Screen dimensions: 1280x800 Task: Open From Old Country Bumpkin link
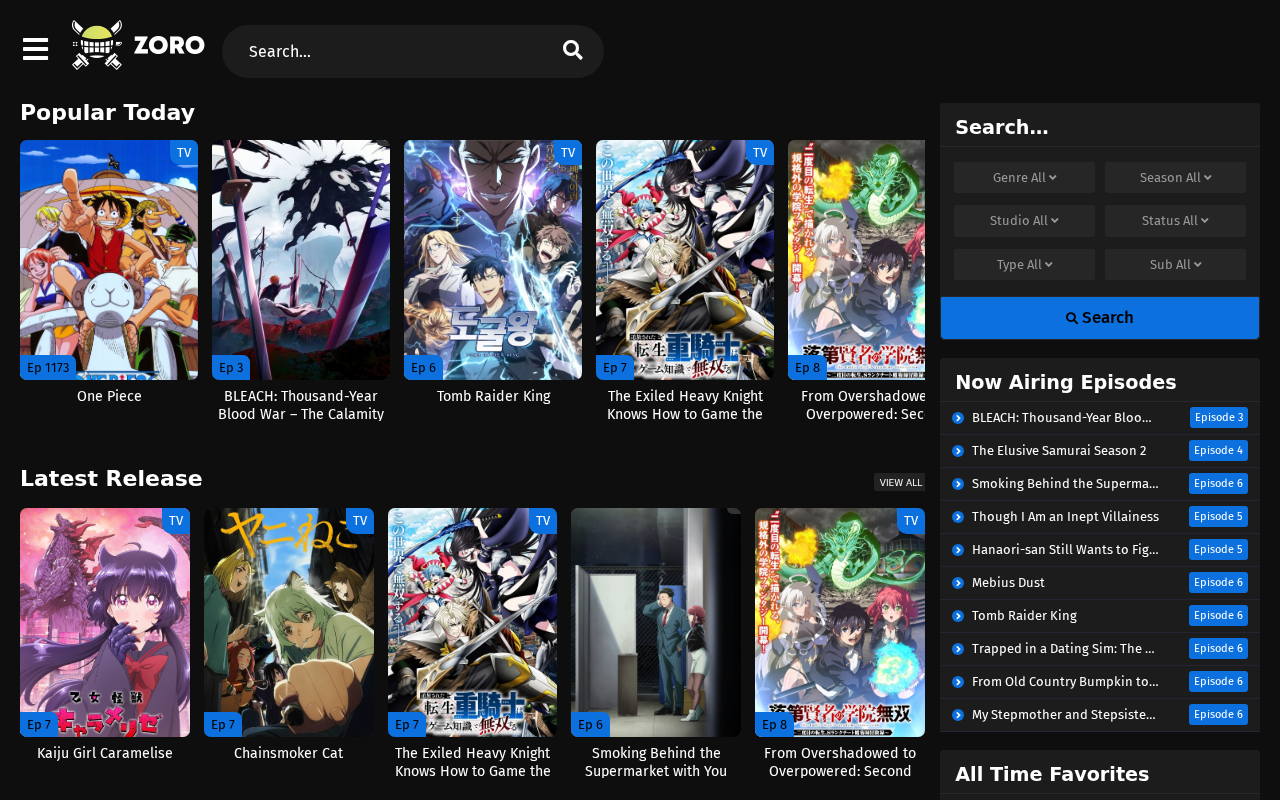[1065, 682]
